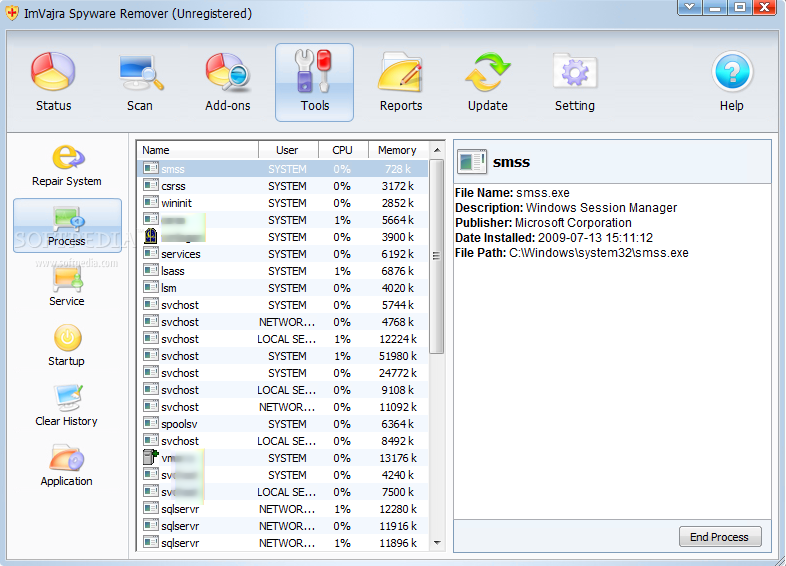Click the process list scrollbar thumb
The image size is (786, 566).
point(437,256)
